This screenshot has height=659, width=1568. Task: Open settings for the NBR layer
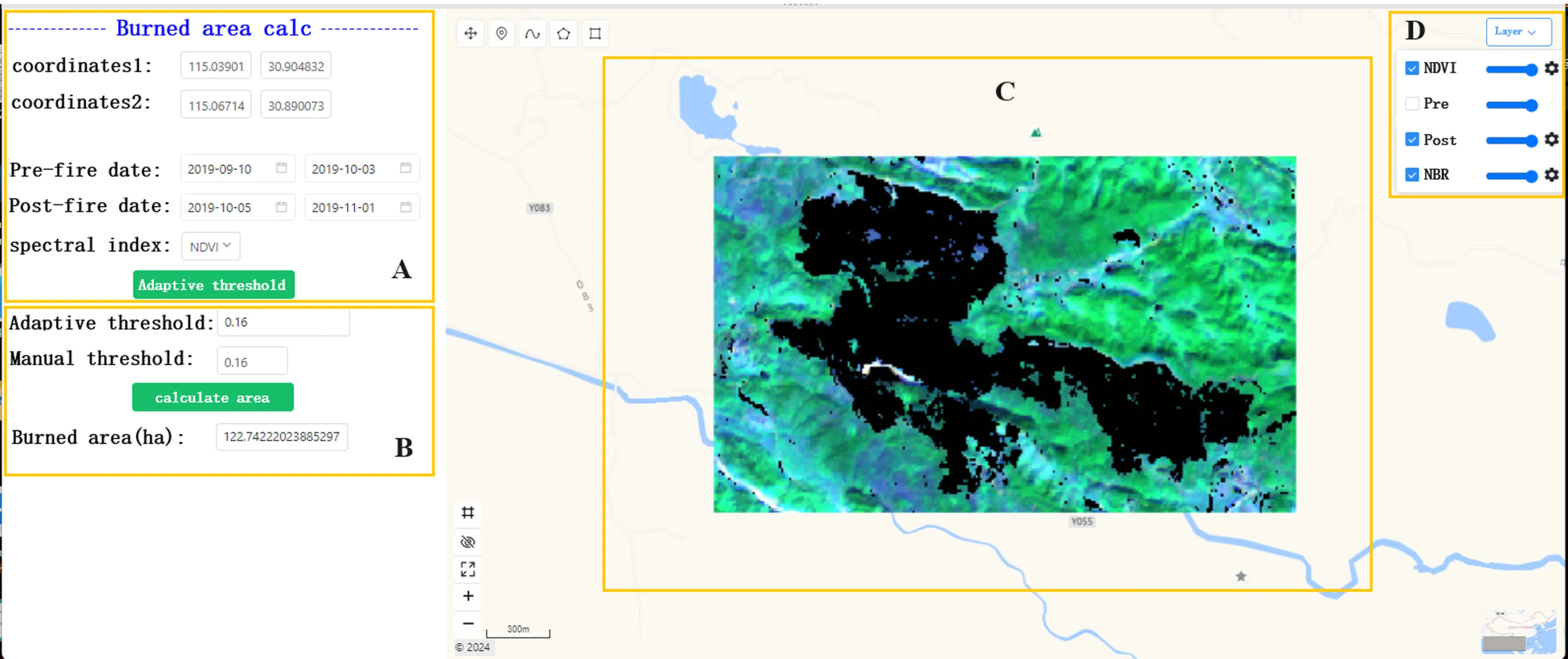pyautogui.click(x=1552, y=175)
